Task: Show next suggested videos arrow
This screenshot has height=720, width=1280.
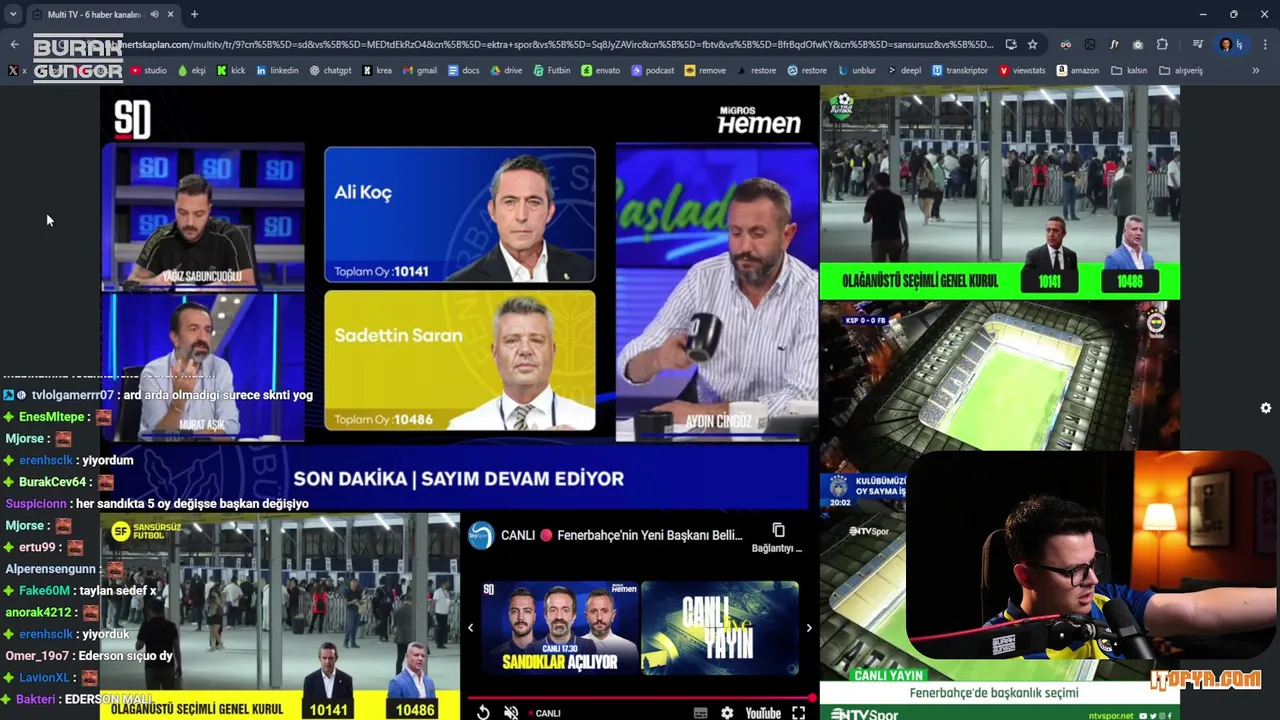Action: [x=809, y=628]
